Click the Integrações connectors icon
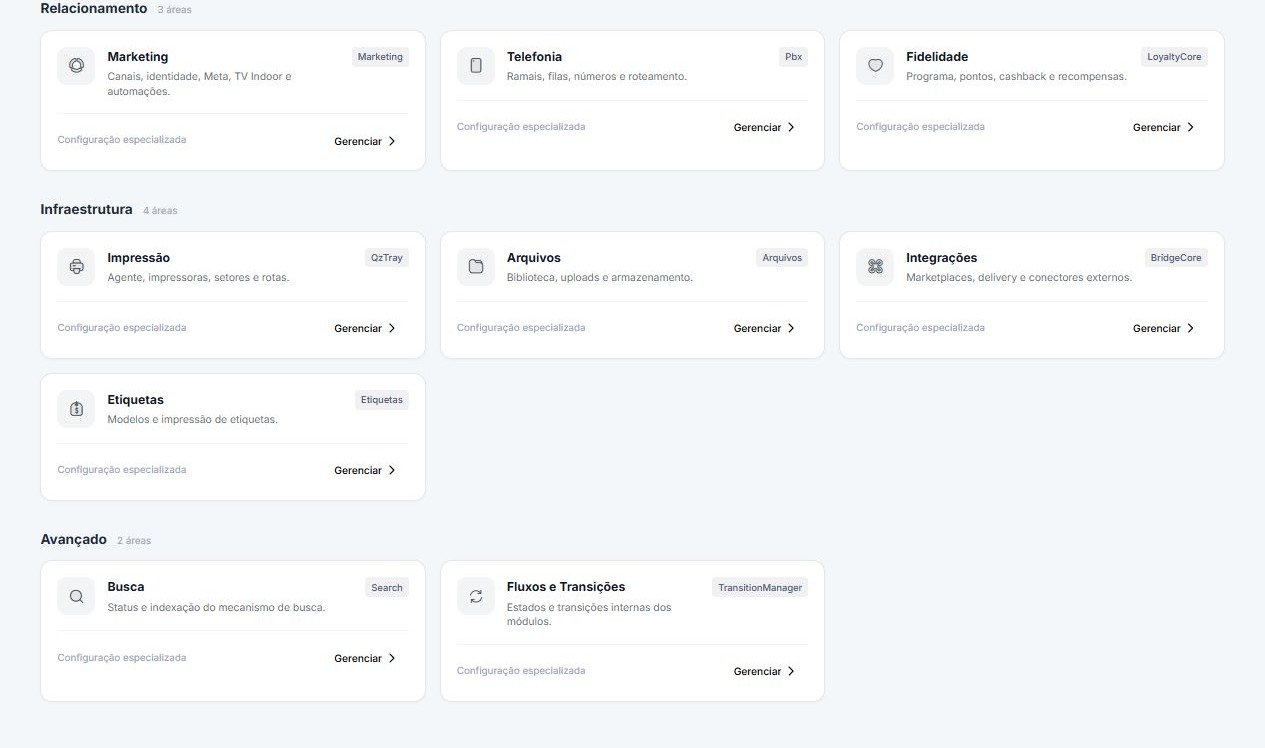Viewport: 1265px width, 748px height. pyautogui.click(x=875, y=267)
